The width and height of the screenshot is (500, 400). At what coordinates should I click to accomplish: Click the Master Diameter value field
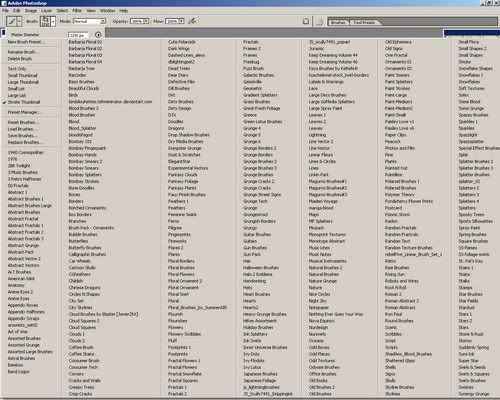tap(78, 35)
